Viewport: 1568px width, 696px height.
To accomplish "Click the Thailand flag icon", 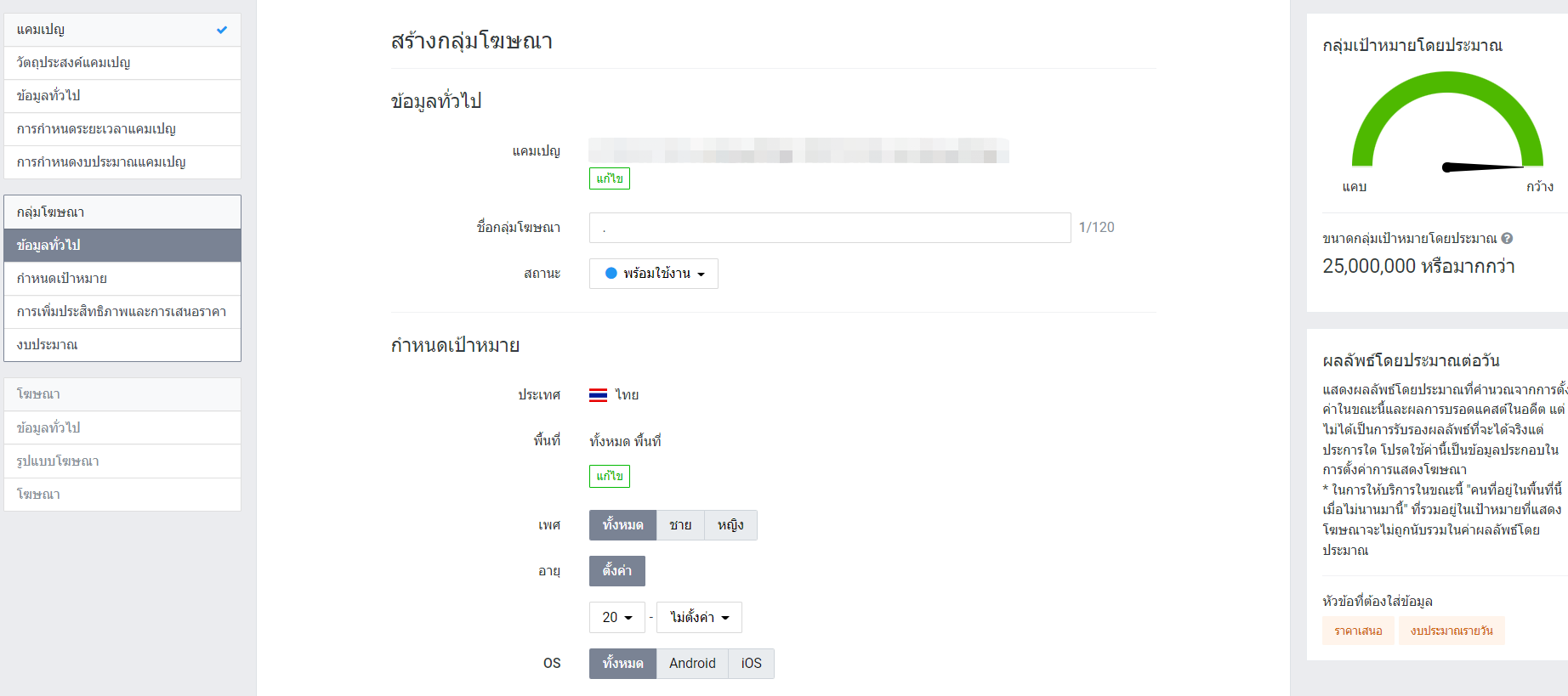I will [598, 395].
